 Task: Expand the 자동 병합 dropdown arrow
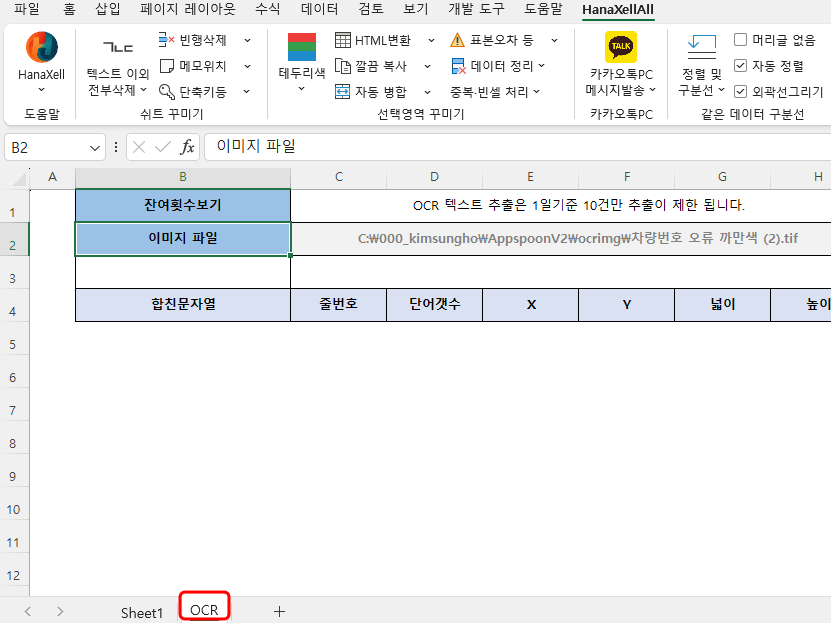click(x=427, y=92)
